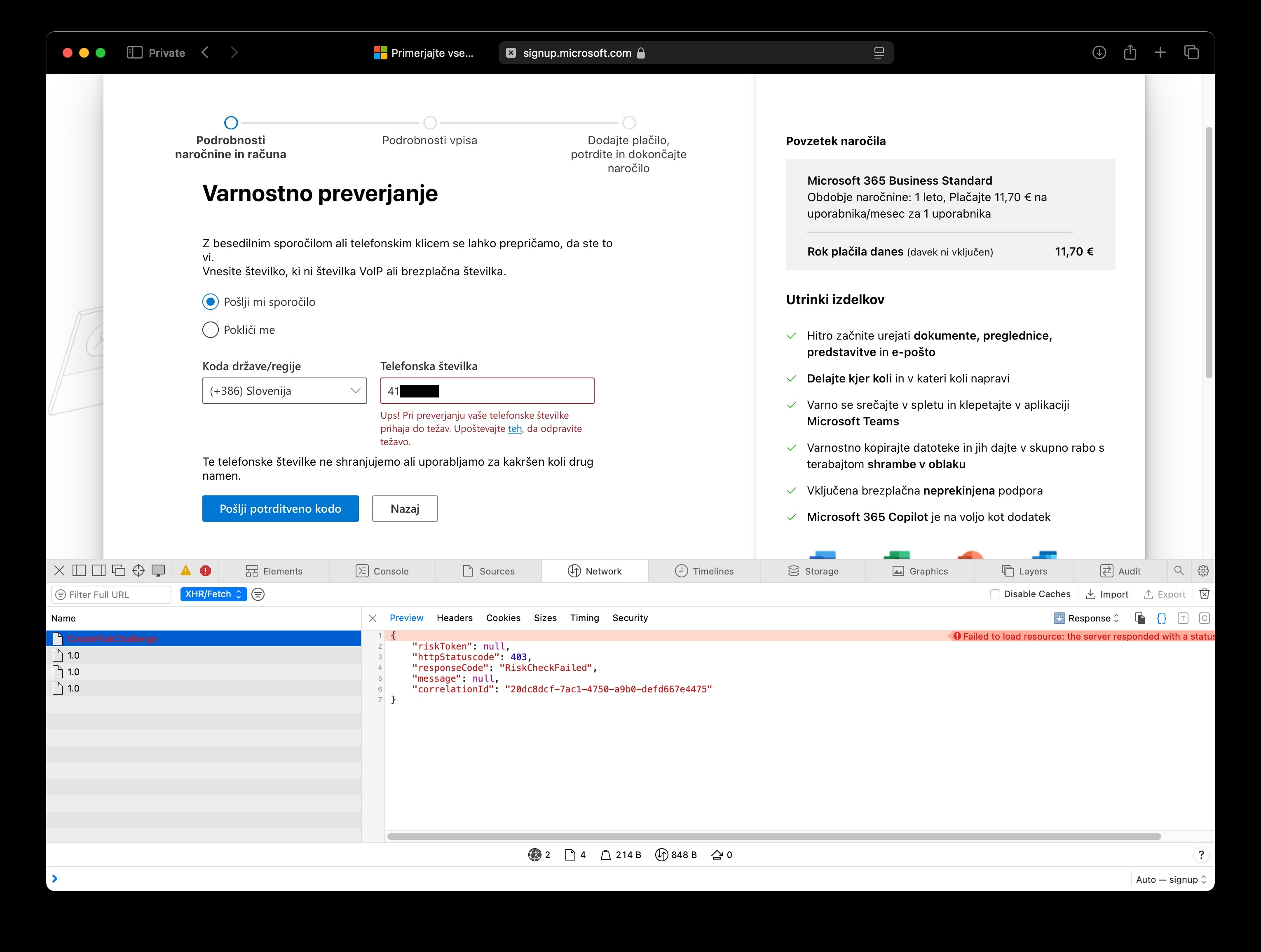Screen dimensions: 1261x952
Task: Click the signup.microsoft.com address bar
Action: pos(696,53)
